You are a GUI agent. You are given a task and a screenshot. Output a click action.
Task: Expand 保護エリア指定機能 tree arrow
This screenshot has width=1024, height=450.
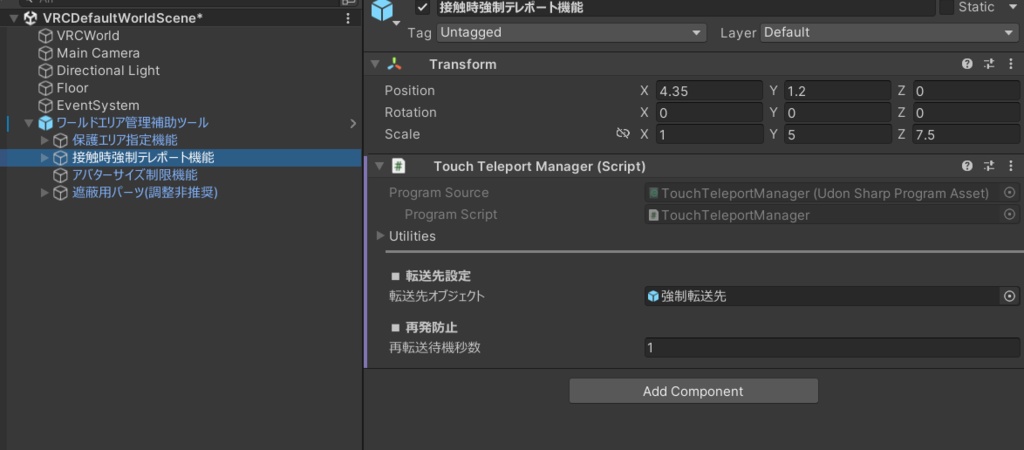[x=44, y=140]
